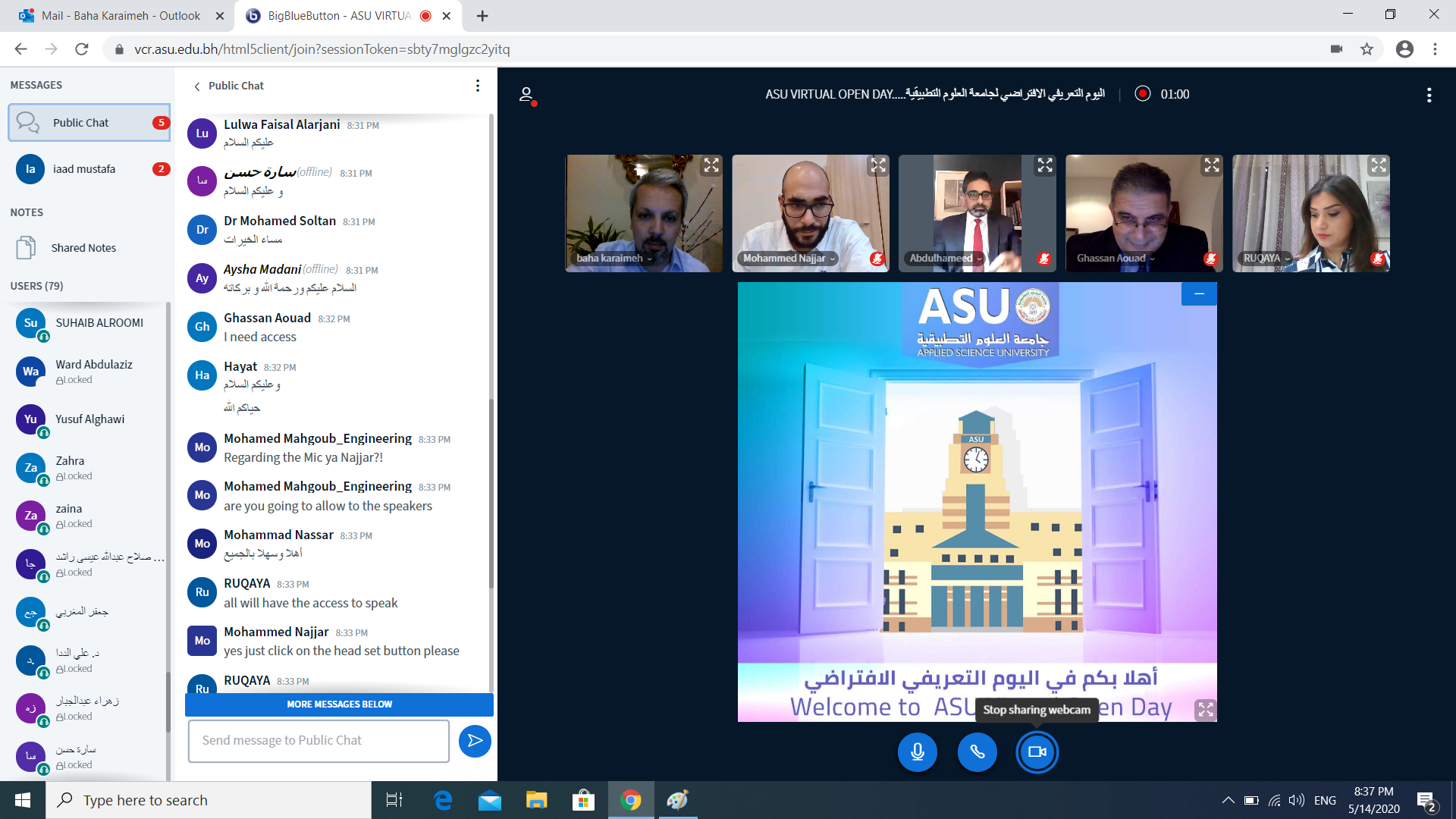The height and width of the screenshot is (819, 1456).
Task: Open the Public Chat options menu
Action: pyautogui.click(x=478, y=86)
